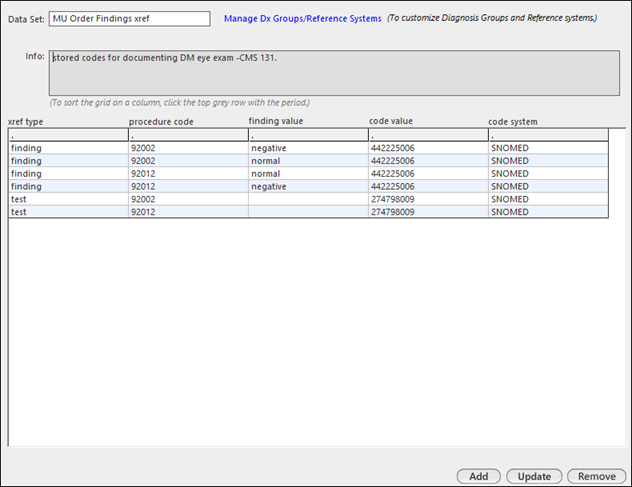The width and height of the screenshot is (632, 487).
Task: Click SNOMED in 92012 normal row
Action: click(548, 174)
